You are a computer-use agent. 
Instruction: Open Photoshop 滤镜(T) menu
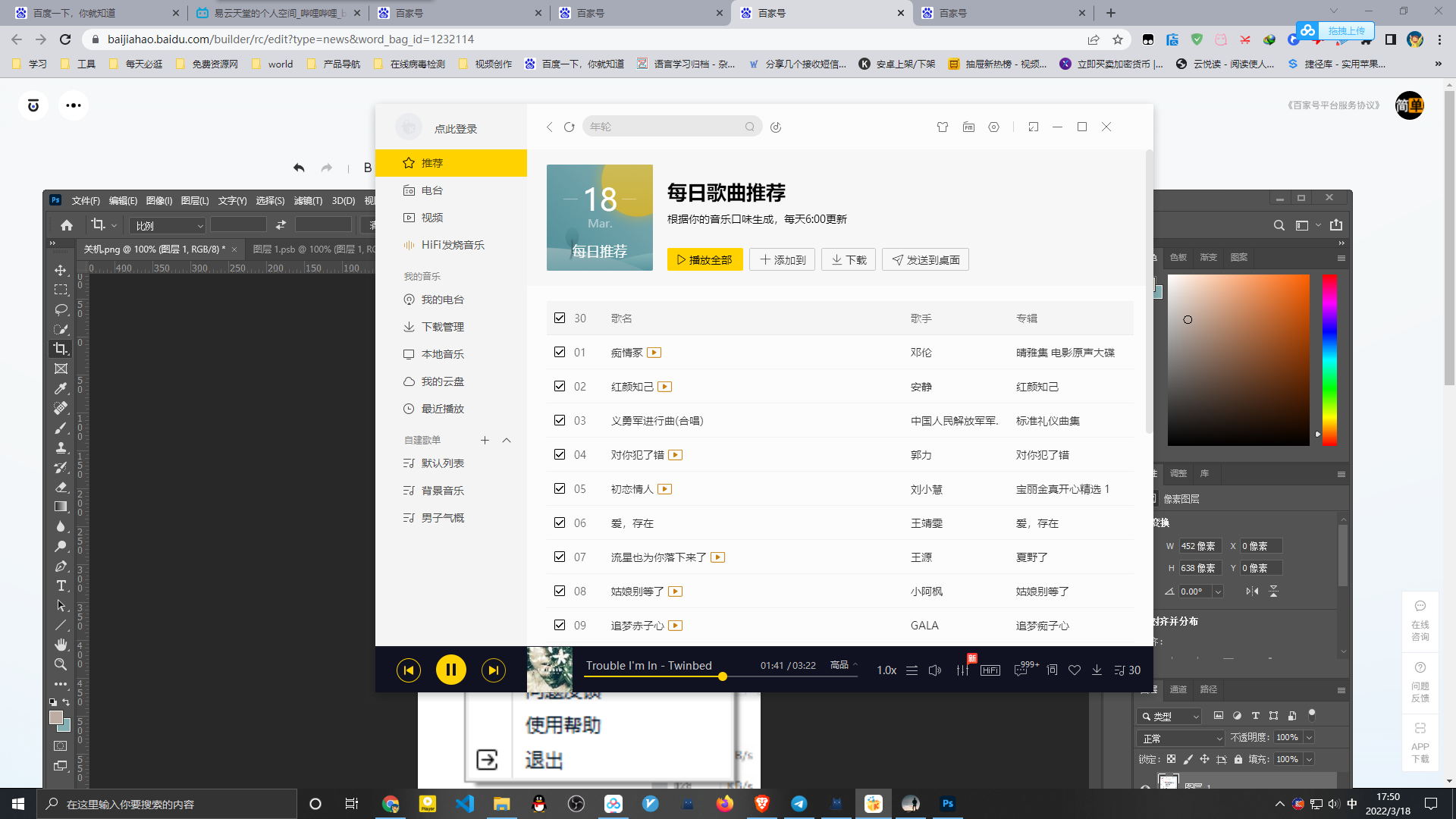[x=308, y=201]
